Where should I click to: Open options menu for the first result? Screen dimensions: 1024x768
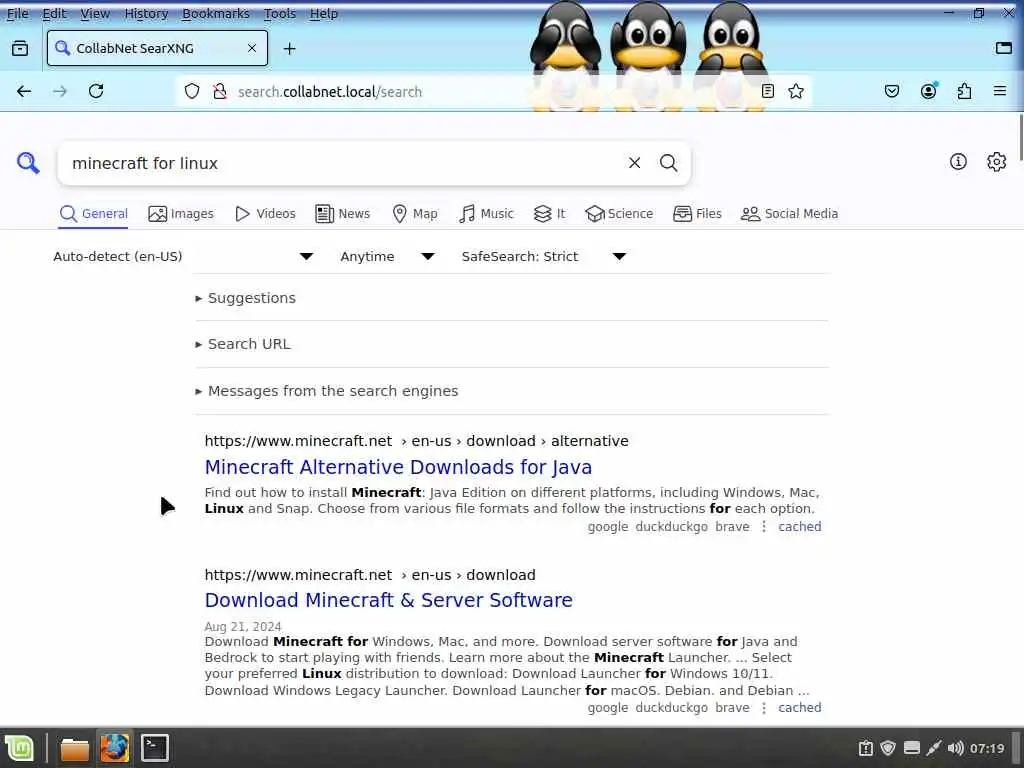pyautogui.click(x=763, y=526)
